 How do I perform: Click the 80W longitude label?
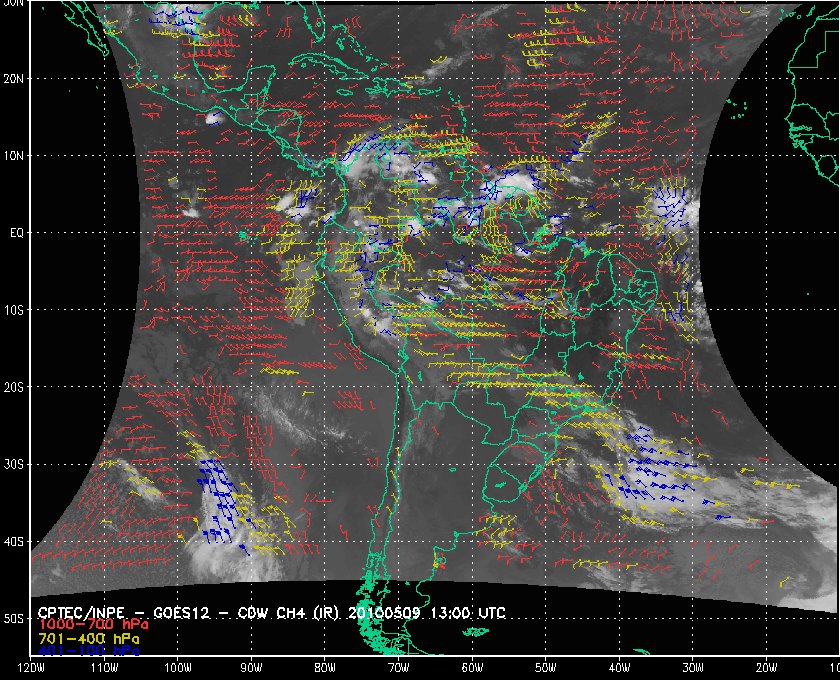(x=325, y=668)
